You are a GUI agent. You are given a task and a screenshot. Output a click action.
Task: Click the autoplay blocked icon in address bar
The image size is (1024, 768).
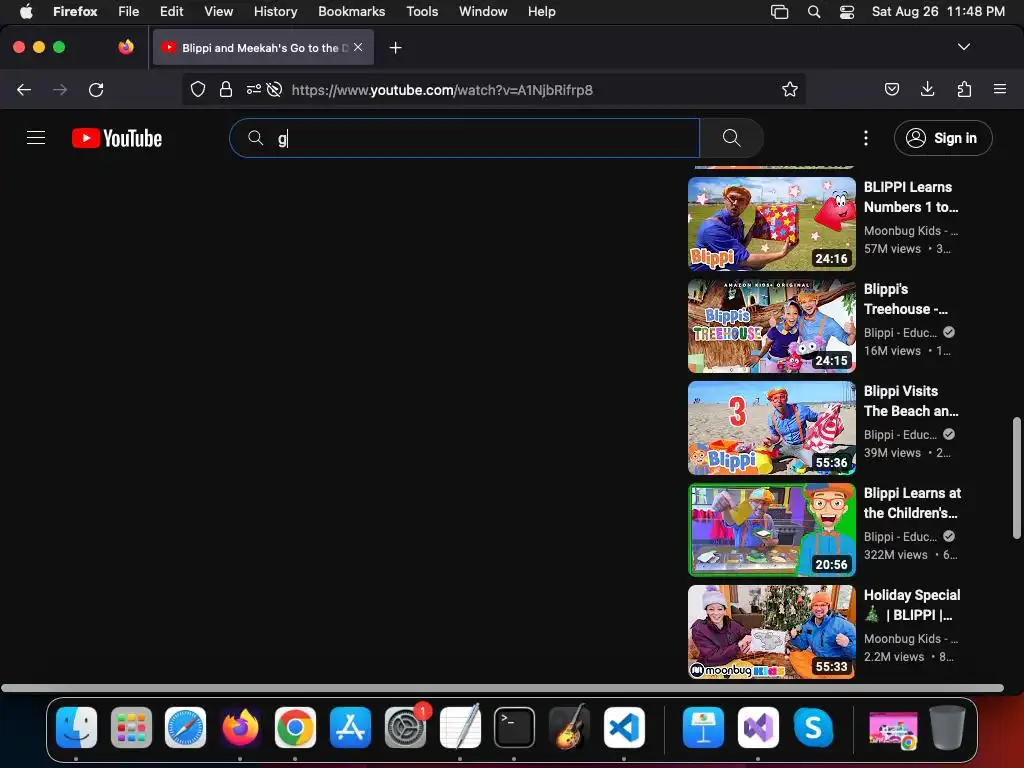[x=274, y=89]
